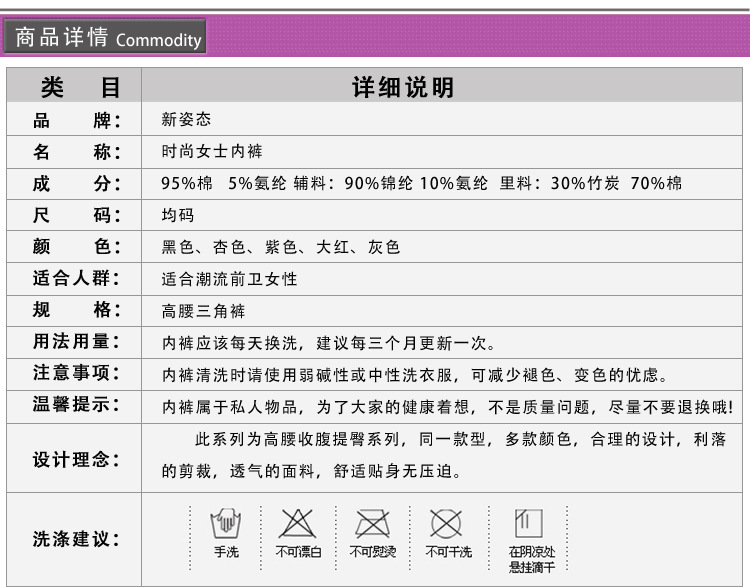The height and width of the screenshot is (587, 750).
Task: Click the 详细说明 column header
Action: (403, 88)
